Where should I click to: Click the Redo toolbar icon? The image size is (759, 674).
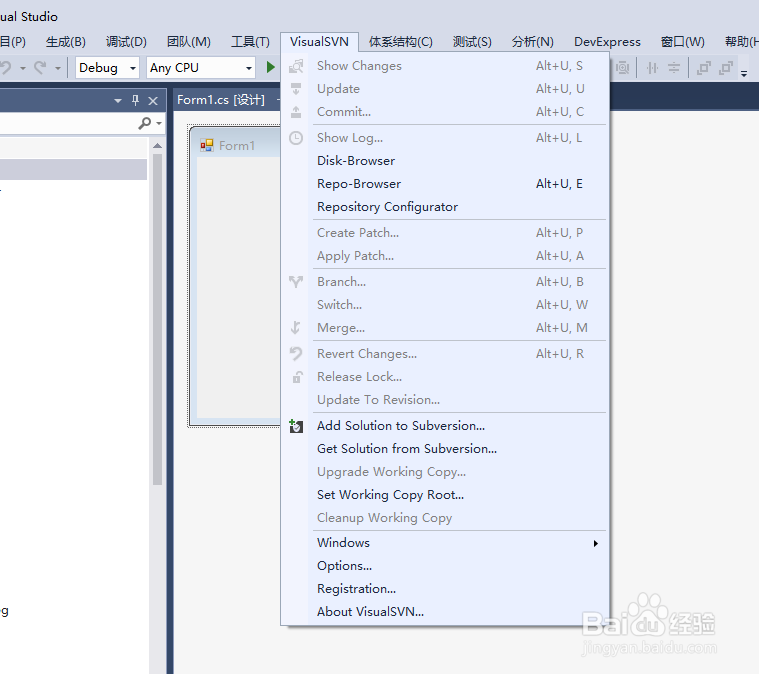pyautogui.click(x=40, y=67)
